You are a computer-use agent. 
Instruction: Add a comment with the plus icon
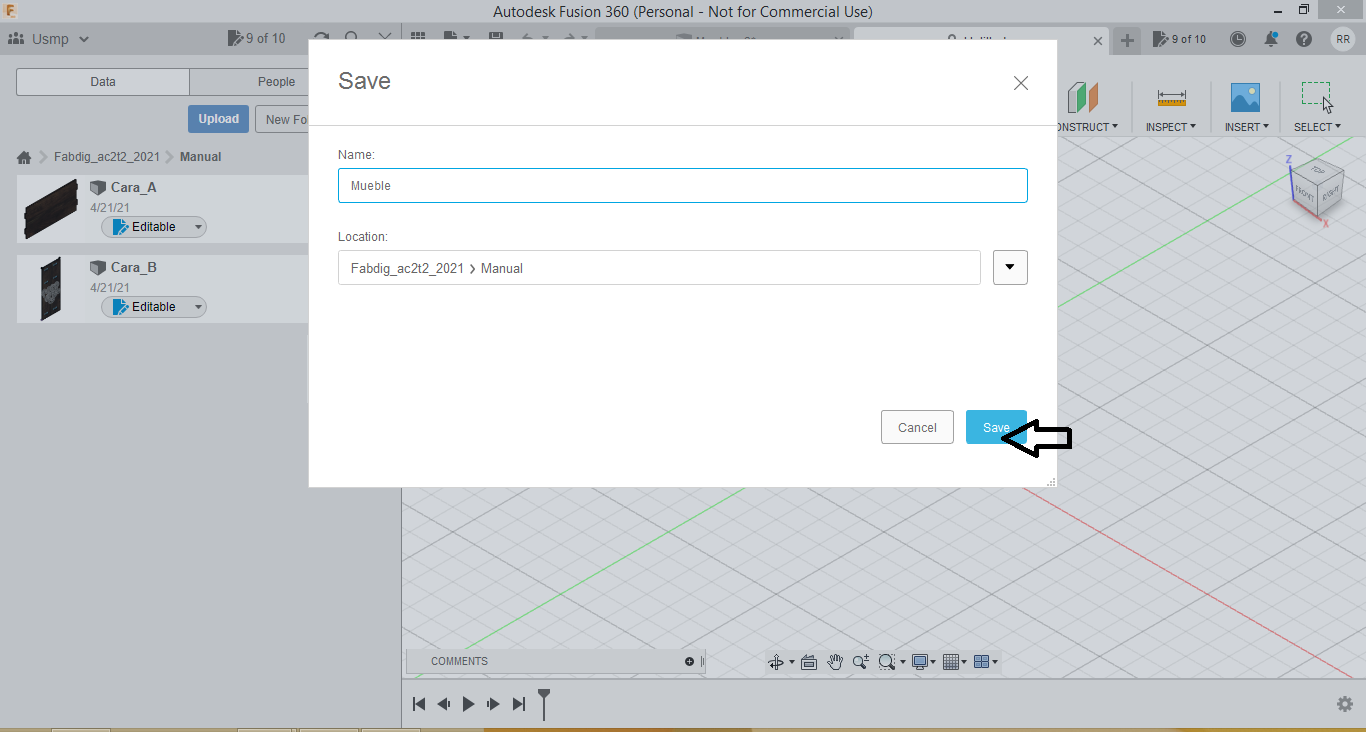[689, 662]
